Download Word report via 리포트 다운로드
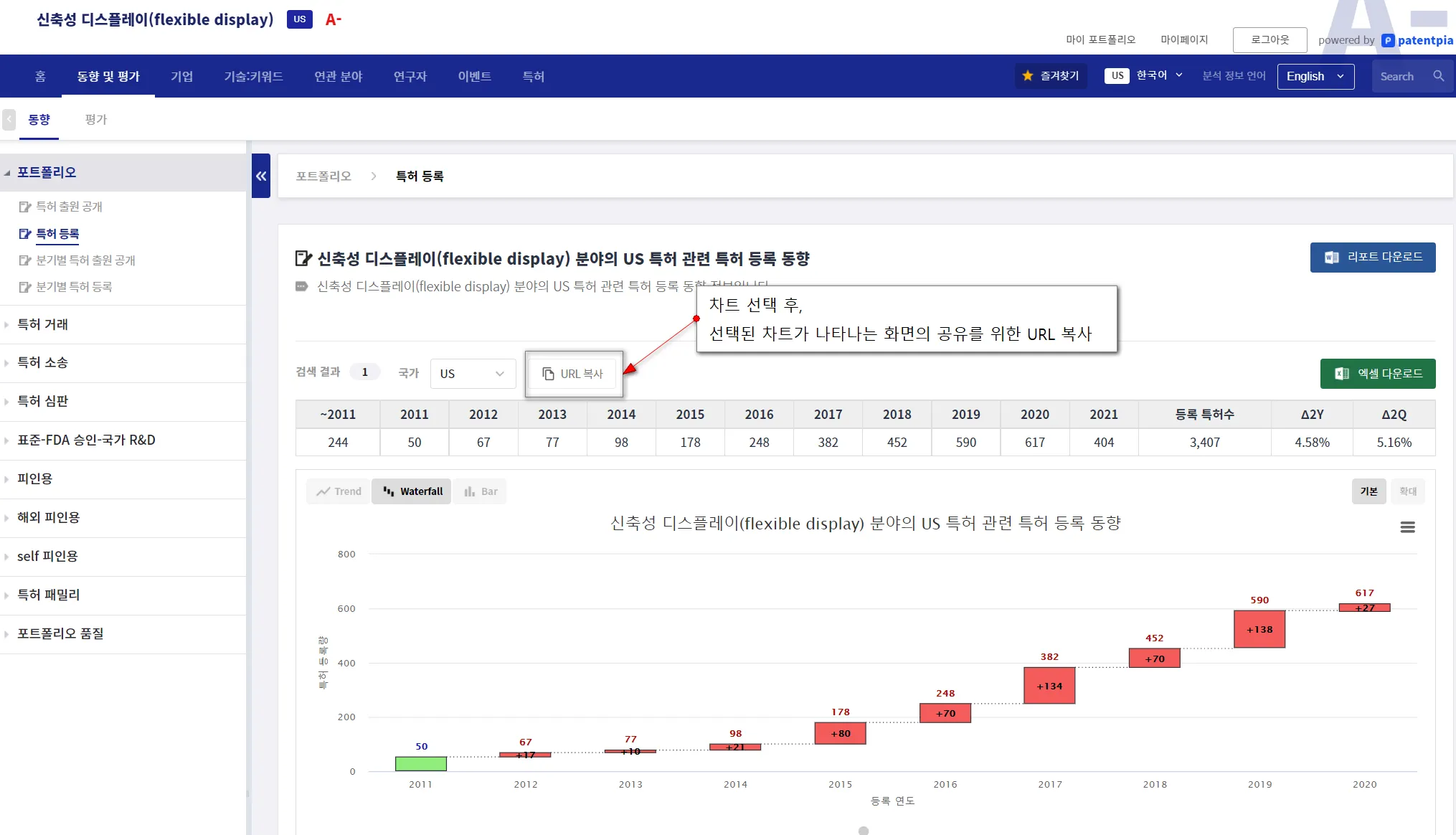The width and height of the screenshot is (1456, 835). [x=1372, y=257]
